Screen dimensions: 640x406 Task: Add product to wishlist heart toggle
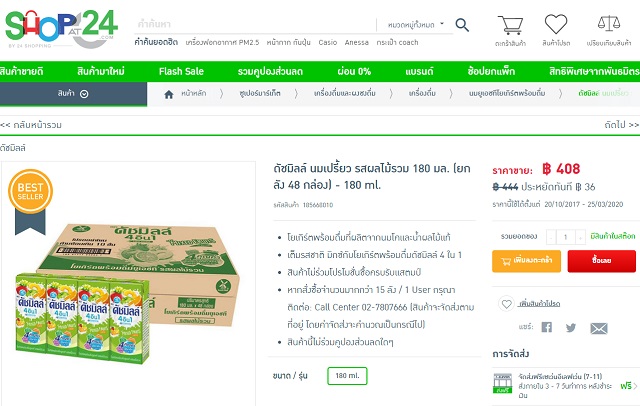pyautogui.click(x=507, y=304)
